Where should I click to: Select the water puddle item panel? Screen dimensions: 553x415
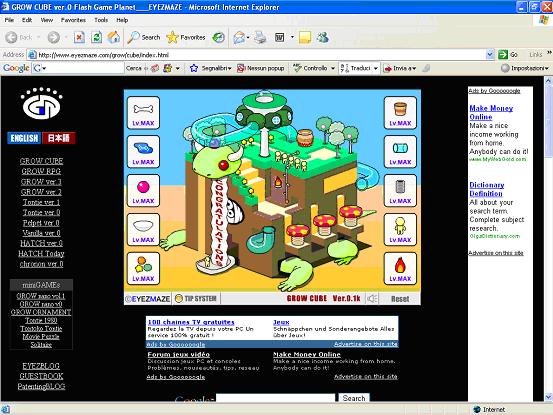click(x=143, y=152)
